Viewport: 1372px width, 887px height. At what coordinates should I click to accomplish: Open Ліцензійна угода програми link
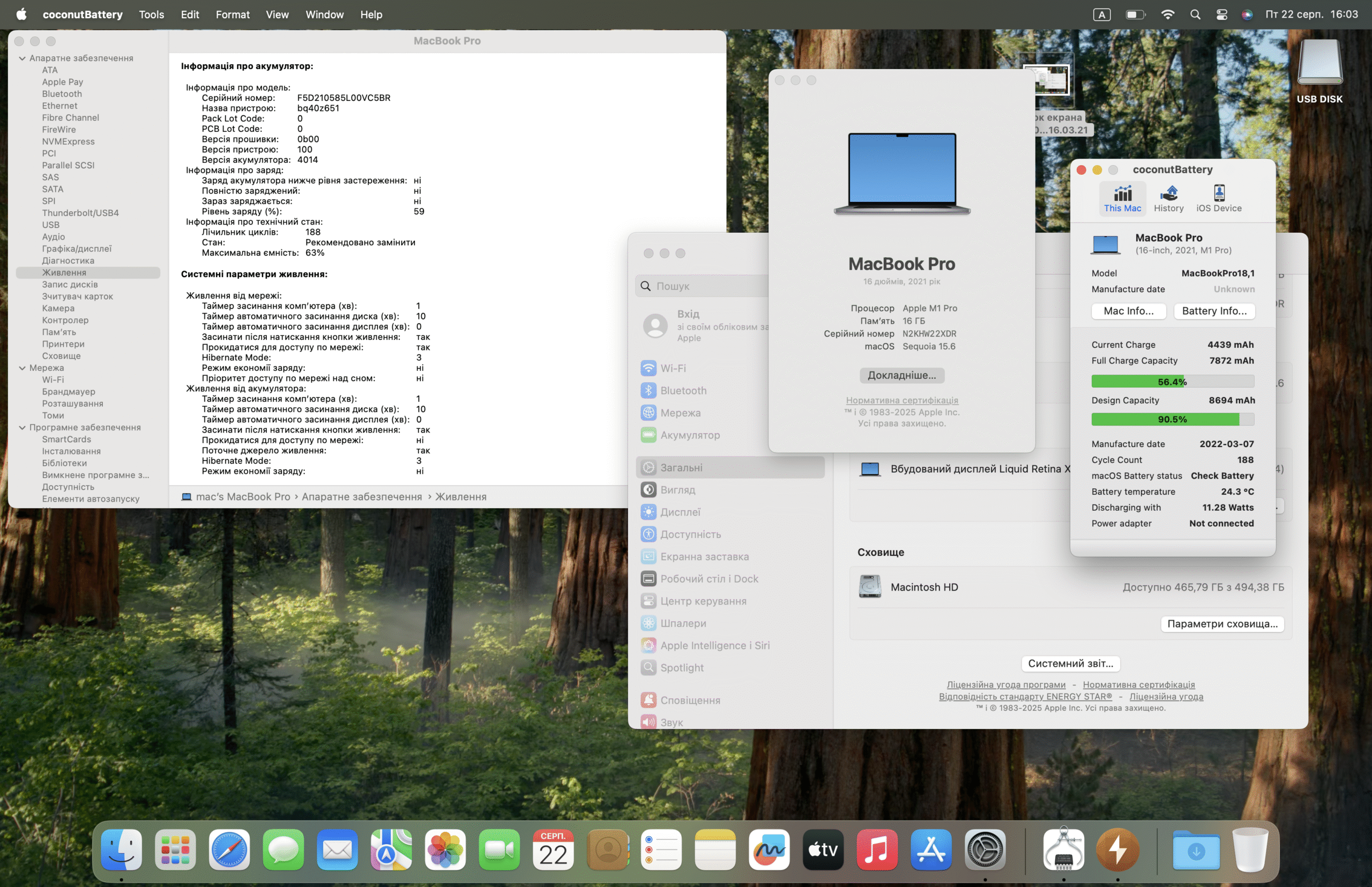tap(1005, 684)
